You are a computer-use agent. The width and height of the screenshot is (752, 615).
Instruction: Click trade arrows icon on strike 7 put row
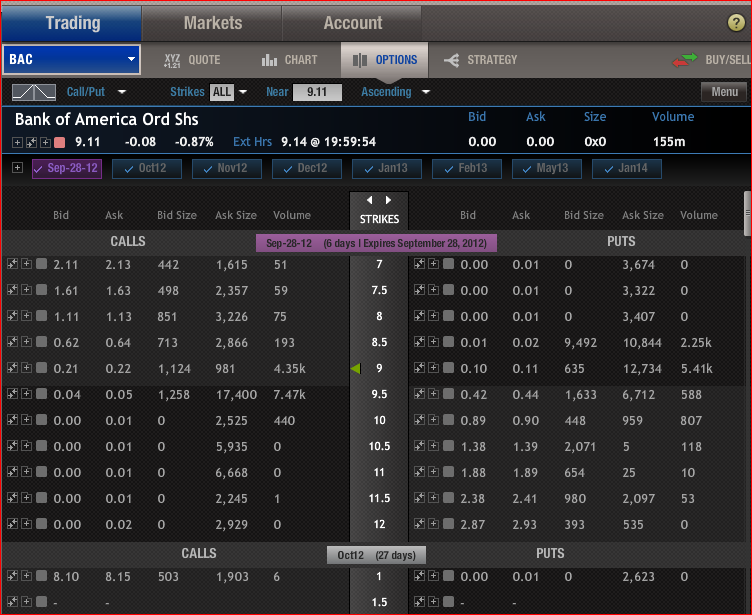click(419, 264)
